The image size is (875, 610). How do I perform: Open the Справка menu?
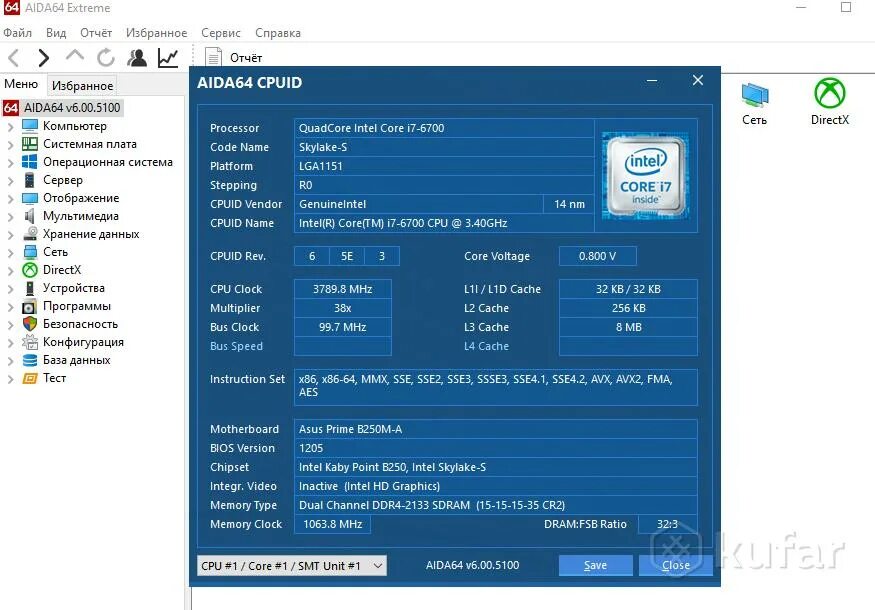278,33
